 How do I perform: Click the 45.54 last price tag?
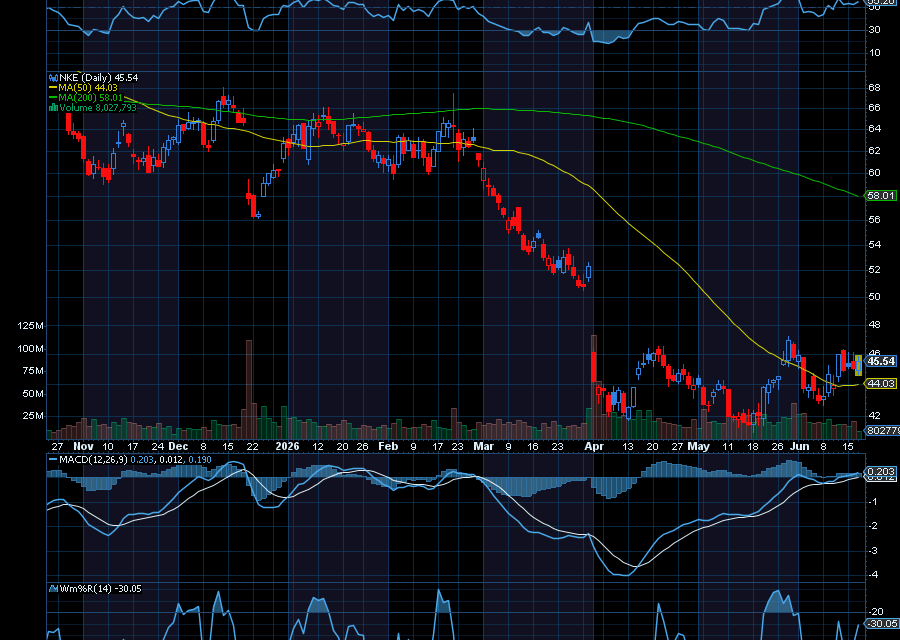tap(880, 361)
